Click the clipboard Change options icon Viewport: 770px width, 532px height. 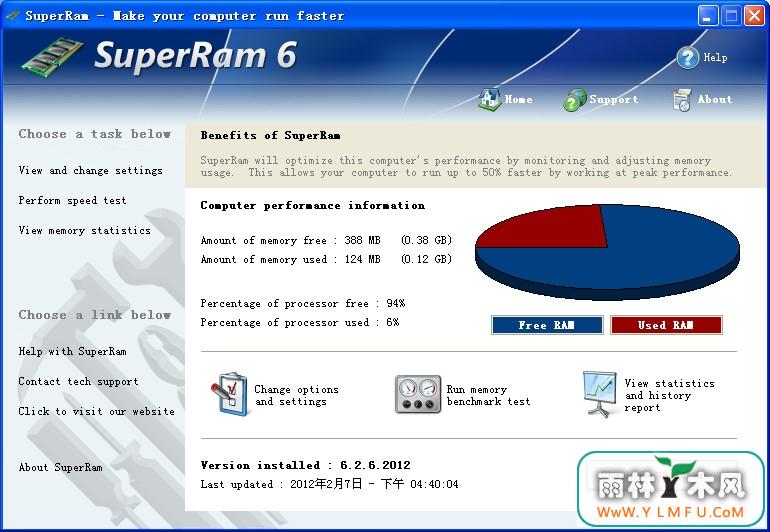(229, 394)
